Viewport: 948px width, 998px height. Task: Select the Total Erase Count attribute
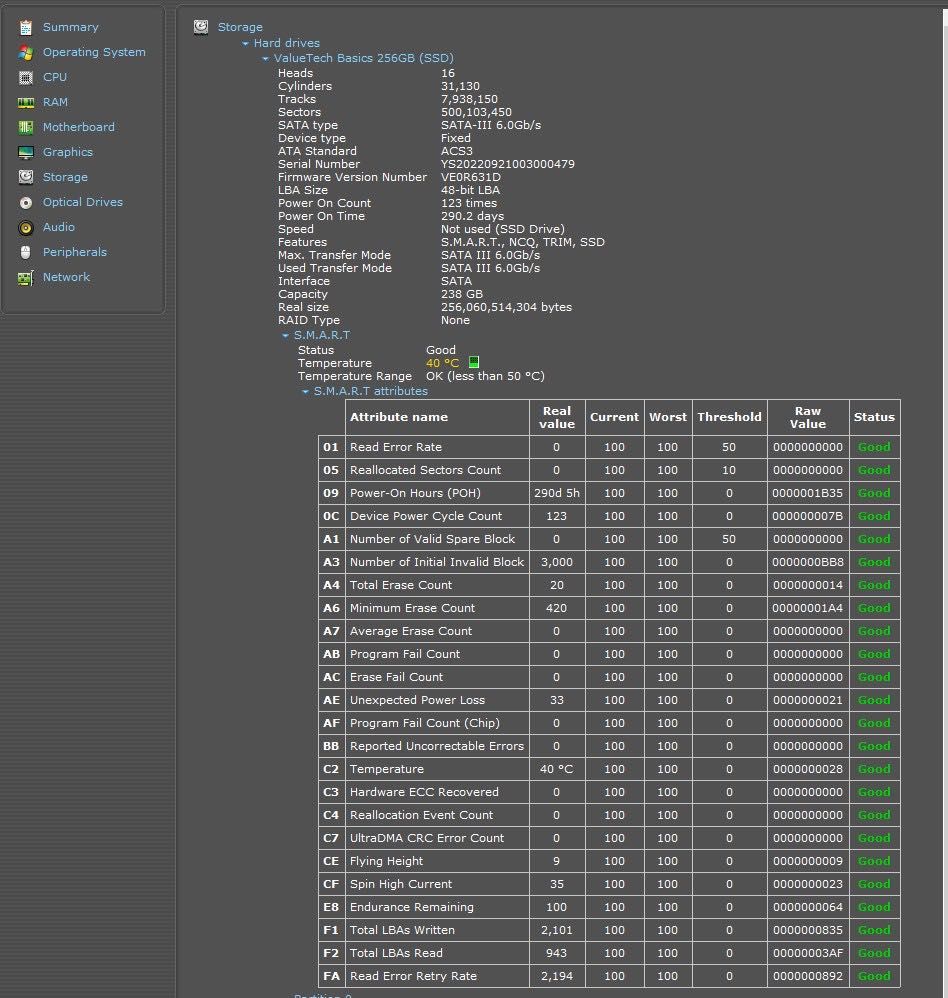(x=400, y=586)
